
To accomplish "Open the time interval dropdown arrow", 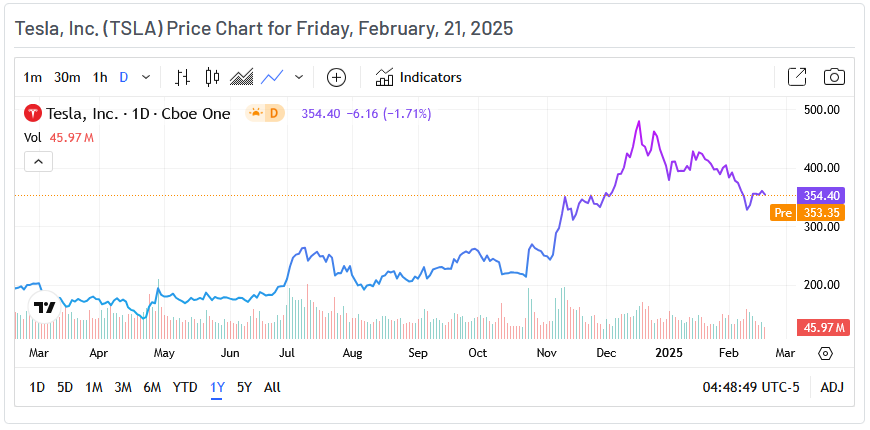I will [146, 77].
